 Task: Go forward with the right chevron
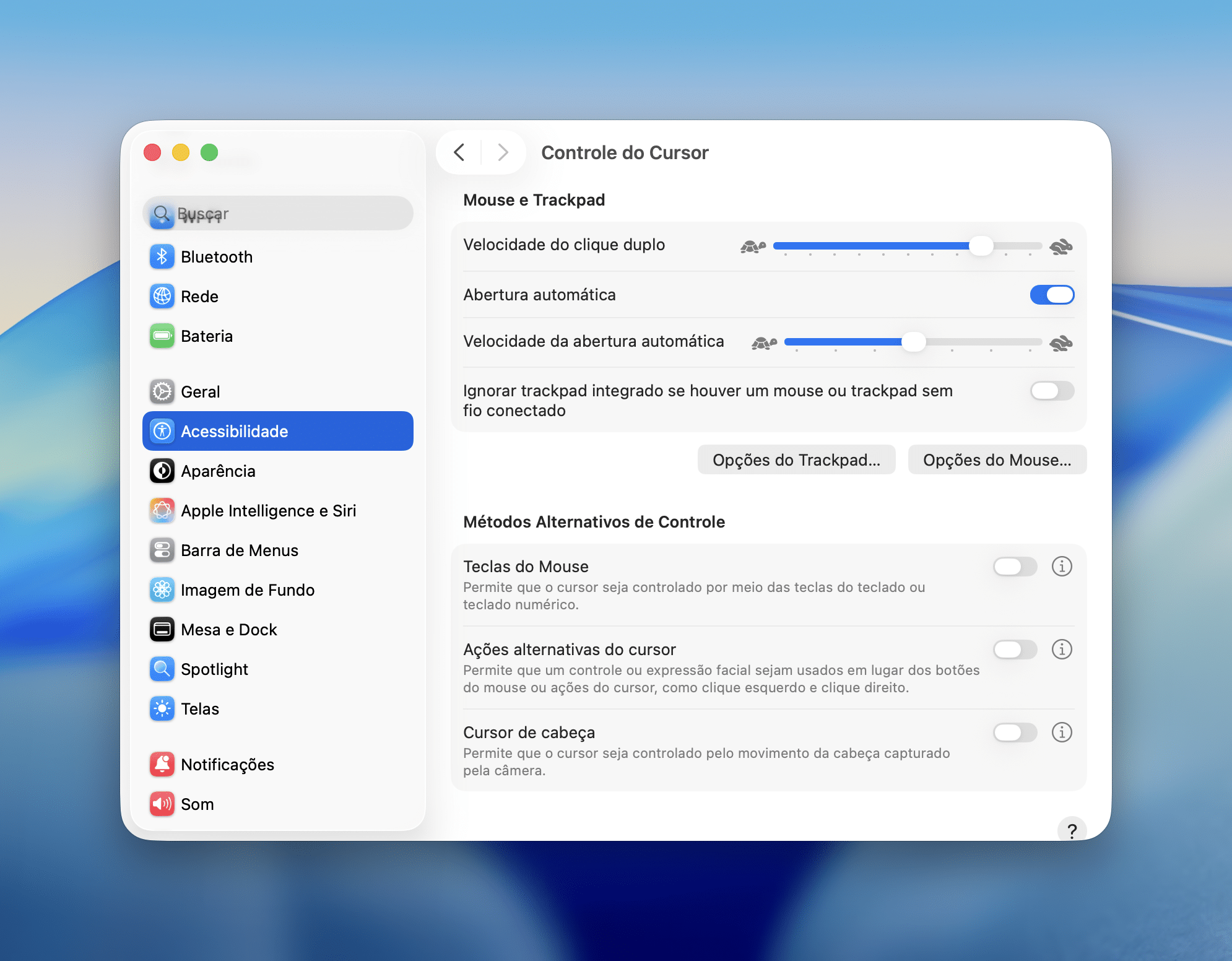click(x=503, y=152)
